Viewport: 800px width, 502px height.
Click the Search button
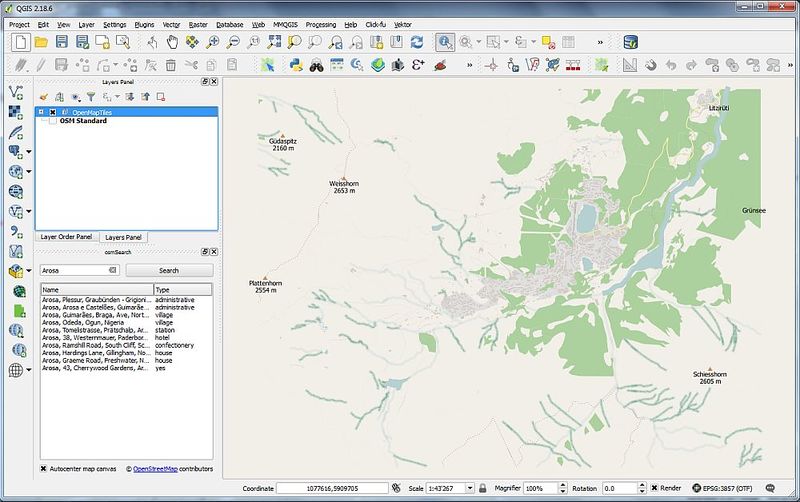click(169, 270)
